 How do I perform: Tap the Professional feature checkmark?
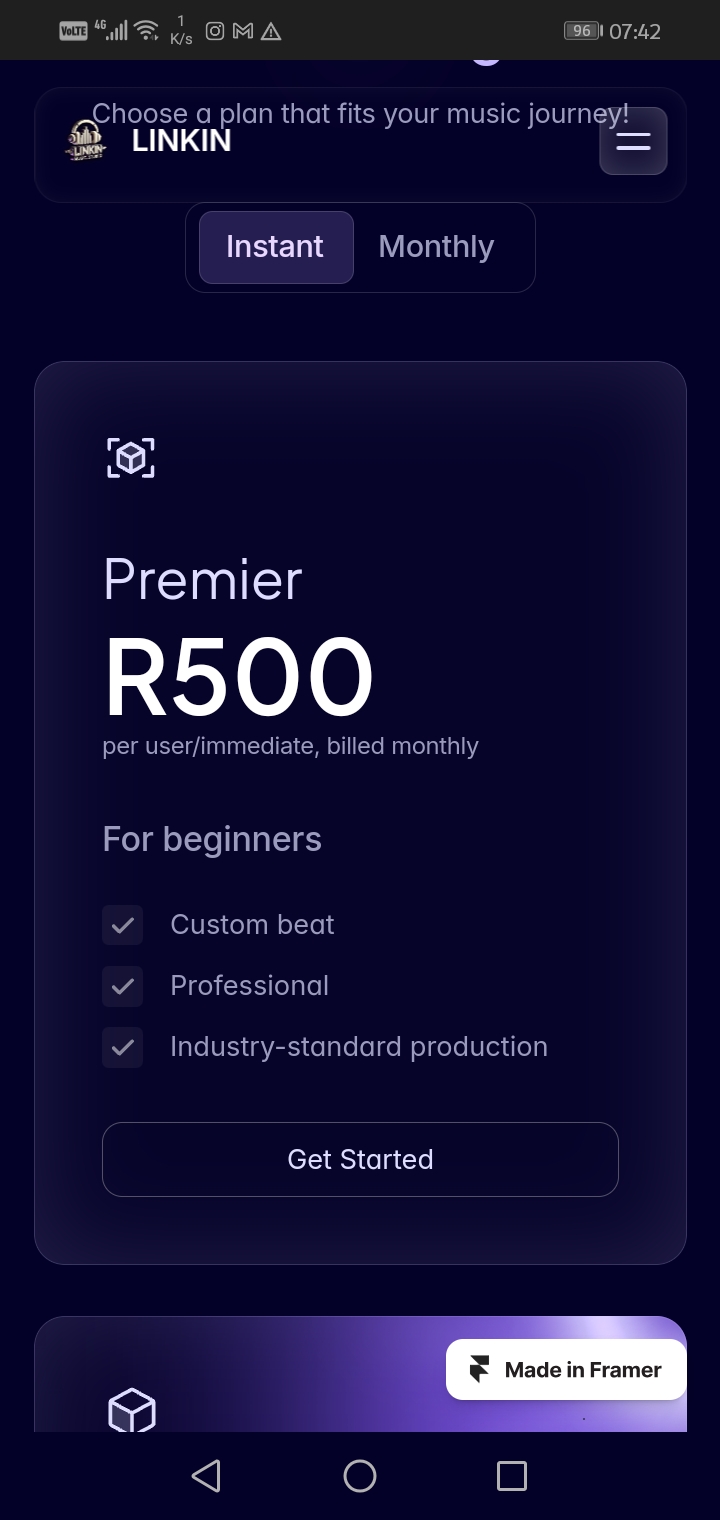[123, 986]
